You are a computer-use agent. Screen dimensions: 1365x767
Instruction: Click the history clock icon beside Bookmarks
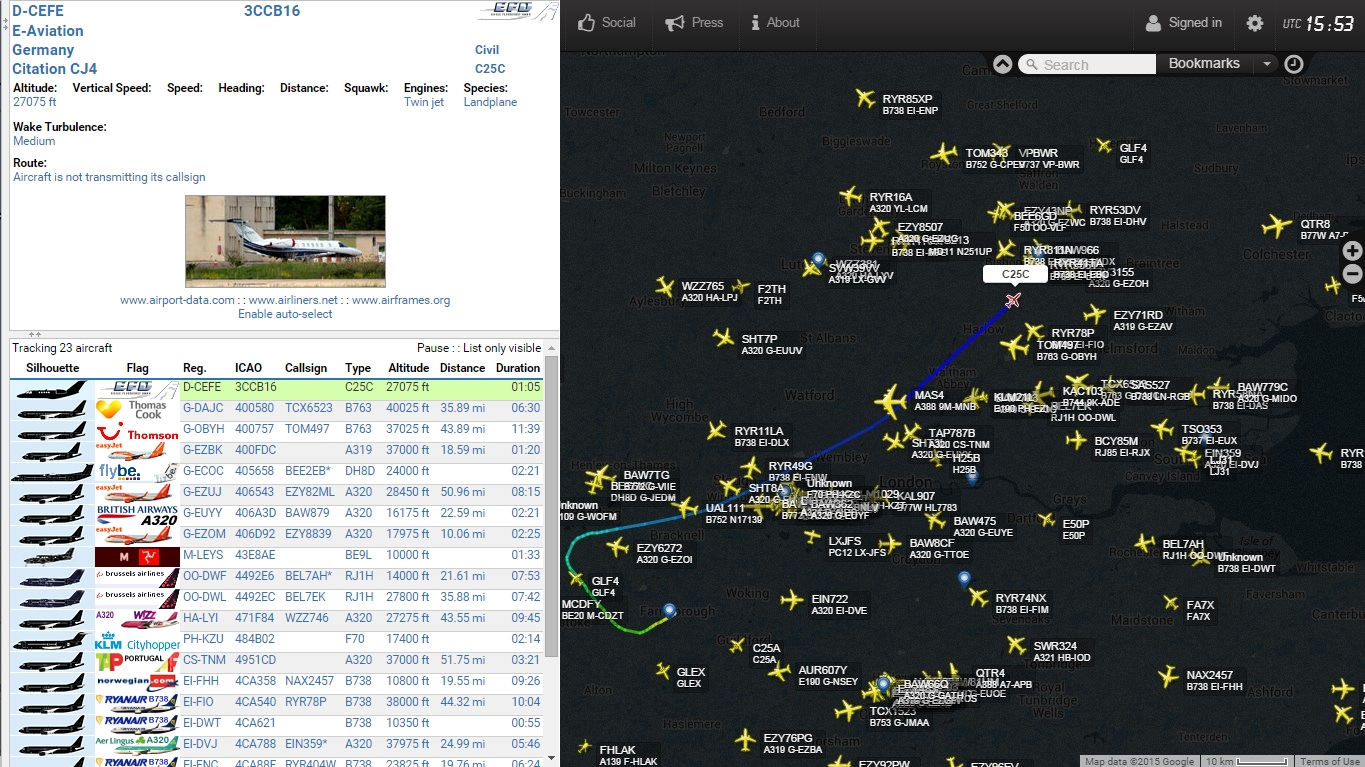point(1295,63)
